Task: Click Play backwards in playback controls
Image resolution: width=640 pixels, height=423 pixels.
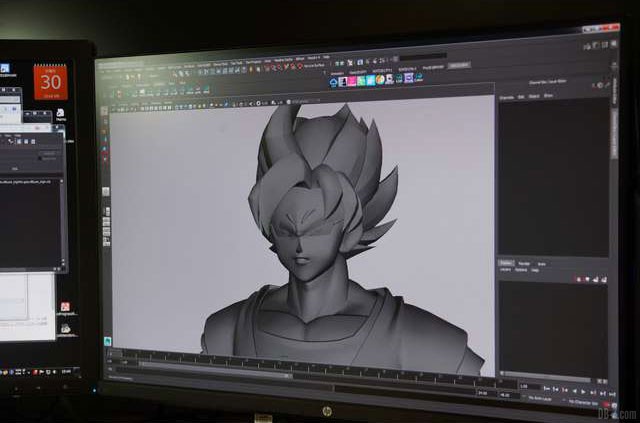Action: 574,391
